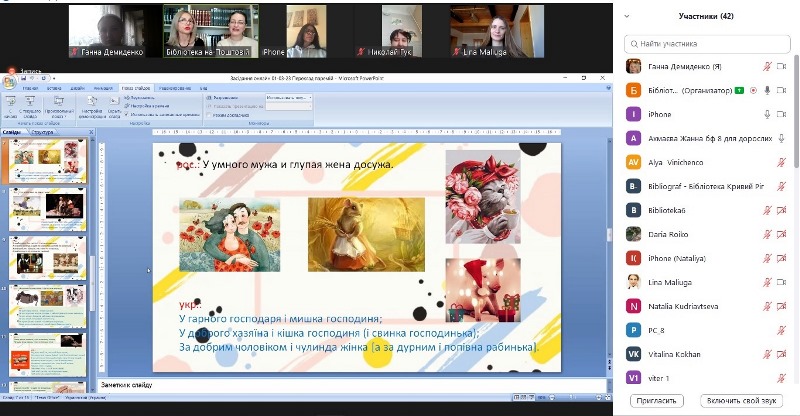Click the 'Включить свой звук' unmute button
This screenshot has width=800, height=416.
coord(743,400)
